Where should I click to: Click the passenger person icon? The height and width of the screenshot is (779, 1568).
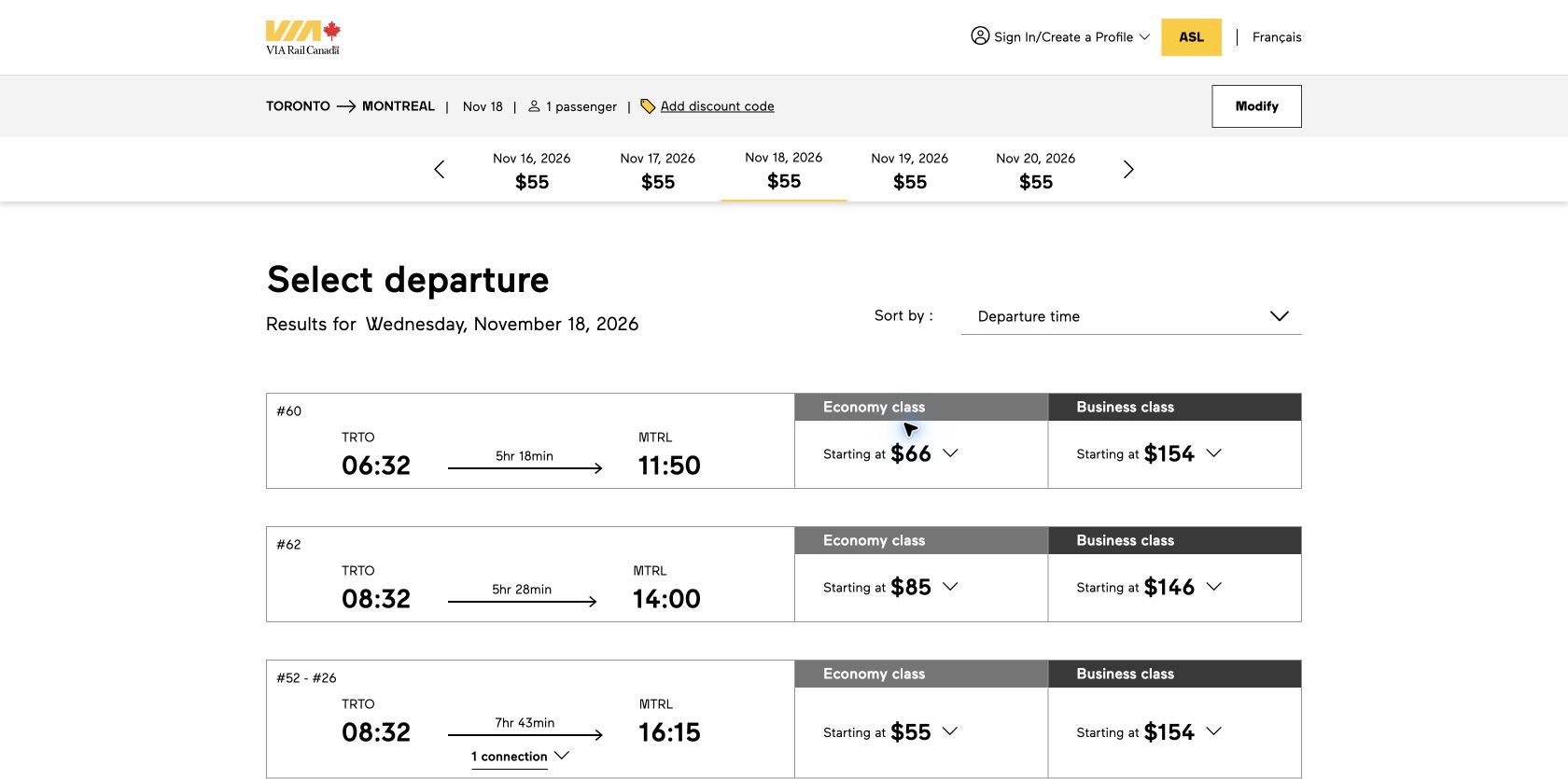534,106
